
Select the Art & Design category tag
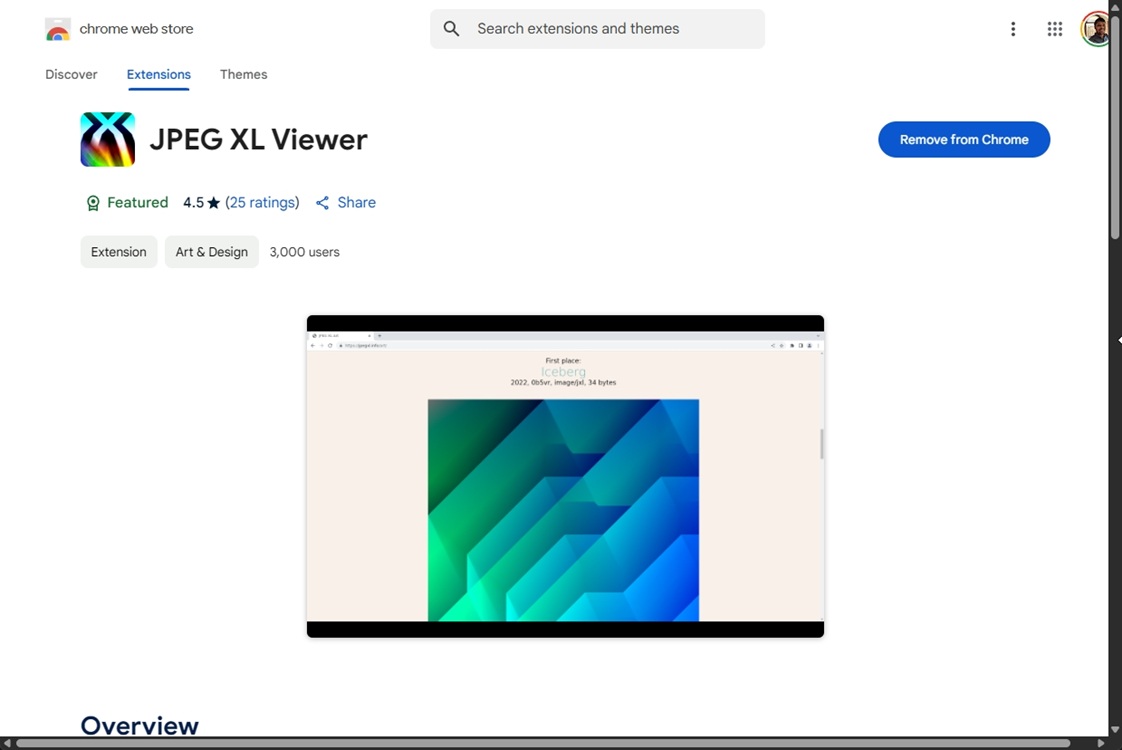coord(211,251)
